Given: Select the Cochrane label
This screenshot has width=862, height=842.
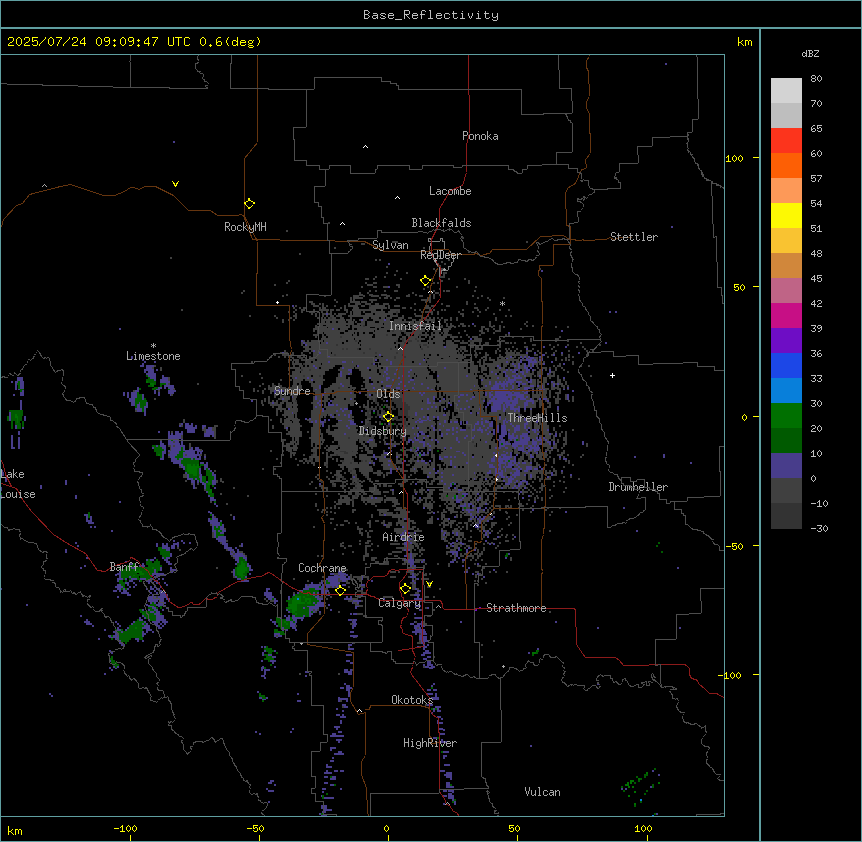Looking at the screenshot, I should coord(322,568).
